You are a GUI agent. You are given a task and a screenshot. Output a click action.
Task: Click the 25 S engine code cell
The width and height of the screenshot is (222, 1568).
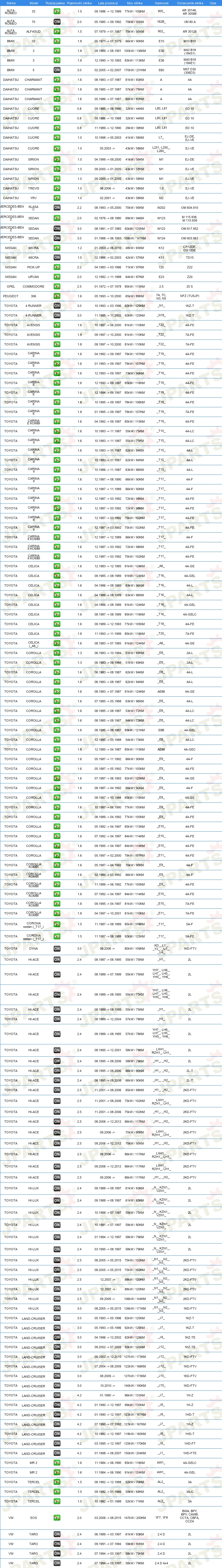190,286
